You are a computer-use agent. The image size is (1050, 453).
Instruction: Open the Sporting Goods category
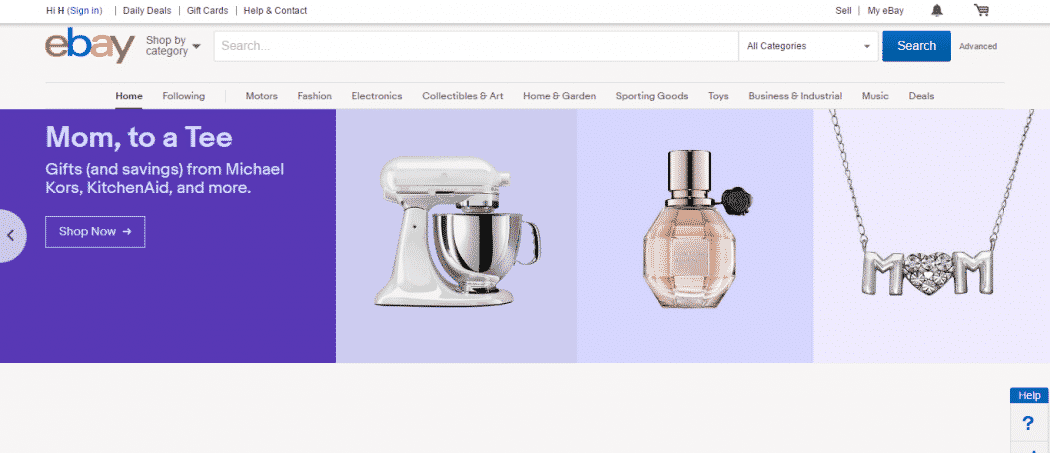coord(652,96)
